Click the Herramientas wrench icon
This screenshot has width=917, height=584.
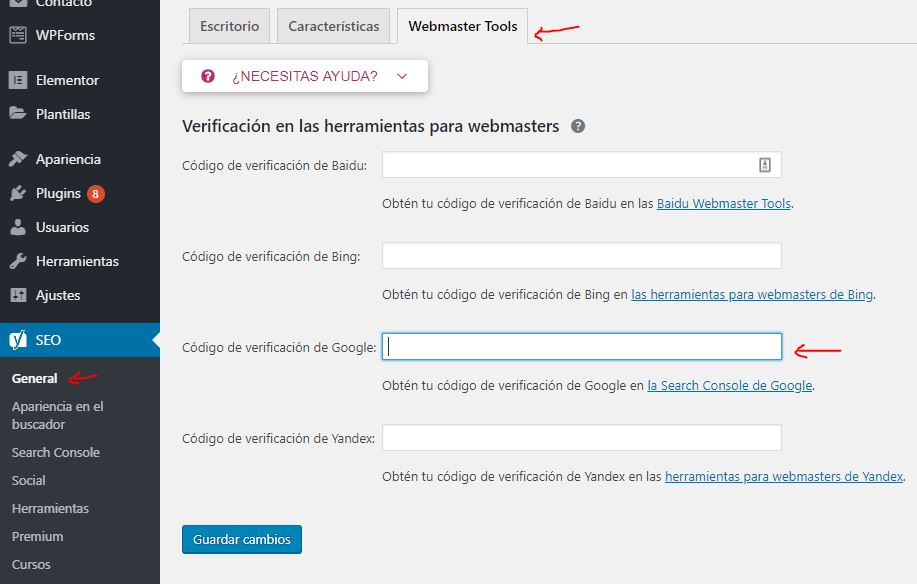tap(18, 261)
